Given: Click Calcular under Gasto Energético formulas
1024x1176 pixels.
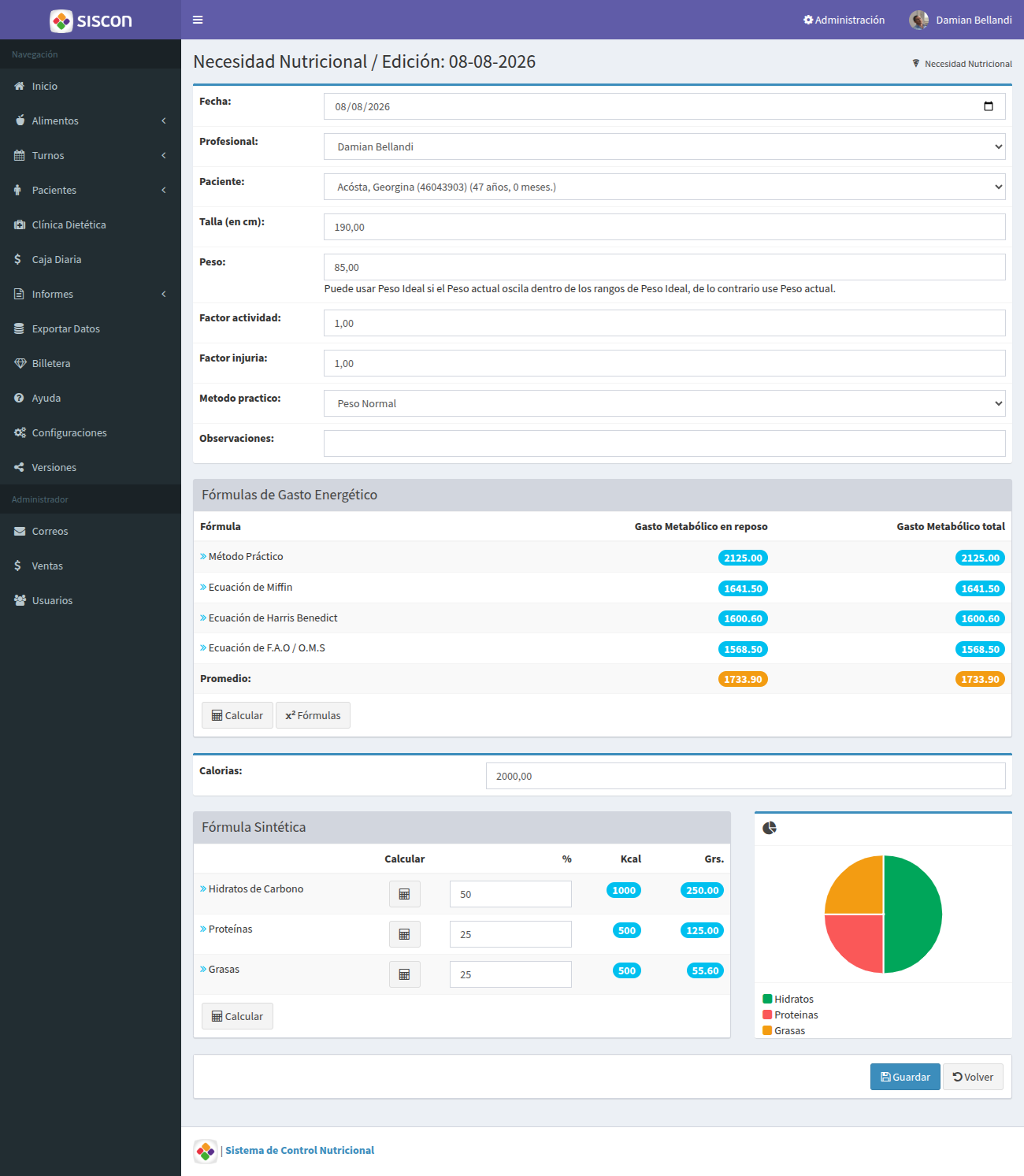Looking at the screenshot, I should (237, 715).
